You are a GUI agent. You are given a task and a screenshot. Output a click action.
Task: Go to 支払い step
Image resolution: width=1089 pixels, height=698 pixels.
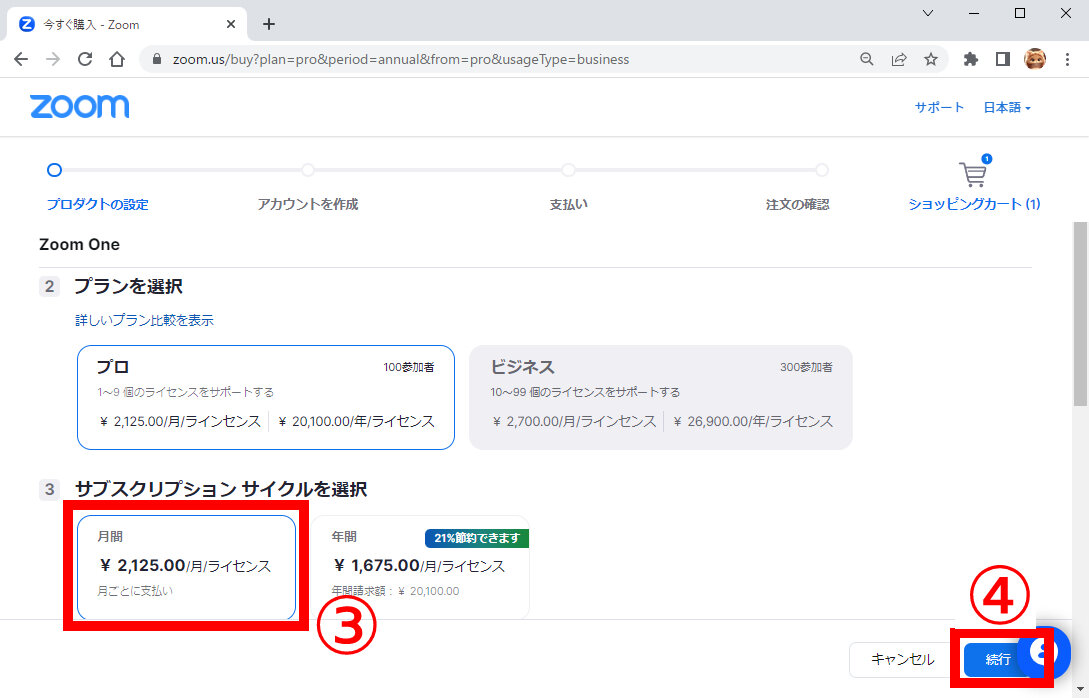click(569, 204)
